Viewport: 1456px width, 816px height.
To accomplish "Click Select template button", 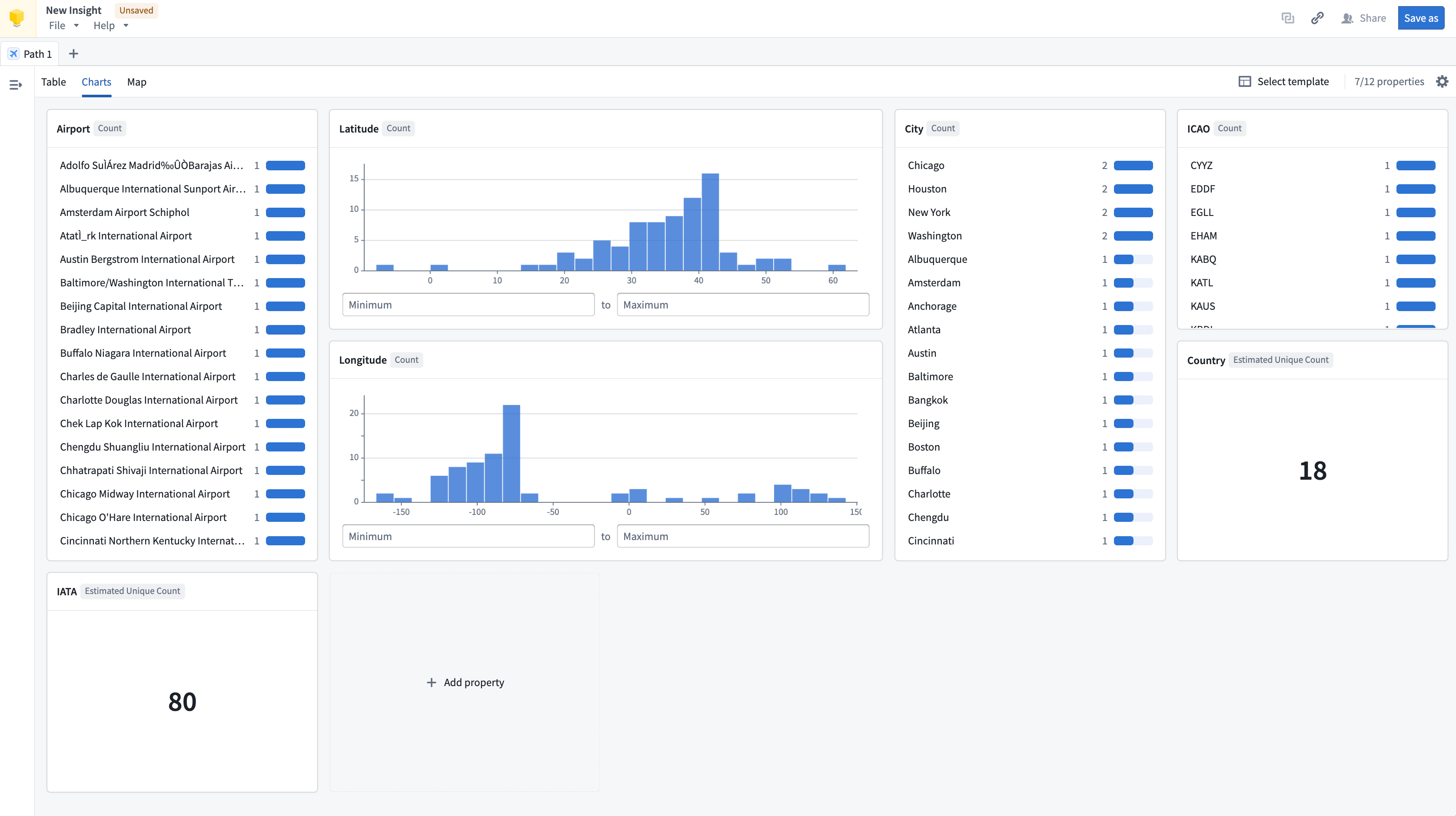I will 1283,81.
